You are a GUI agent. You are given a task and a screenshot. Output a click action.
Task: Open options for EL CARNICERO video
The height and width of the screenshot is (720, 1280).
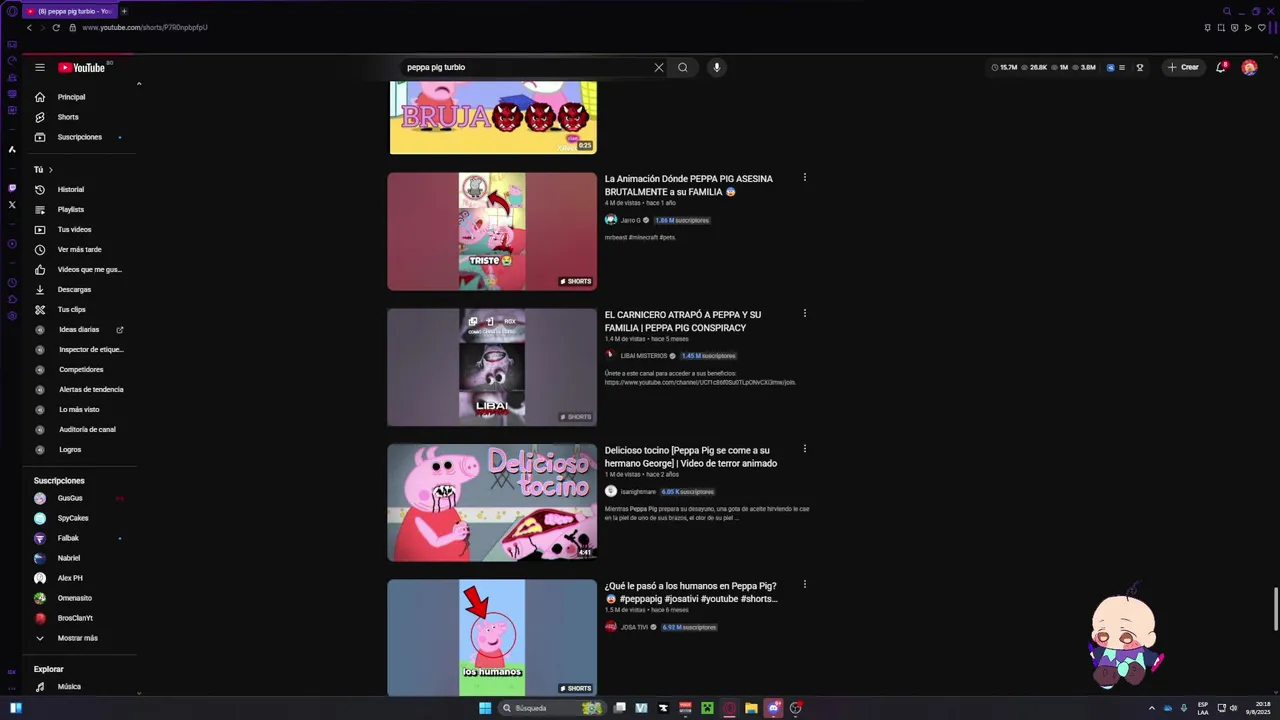click(805, 313)
